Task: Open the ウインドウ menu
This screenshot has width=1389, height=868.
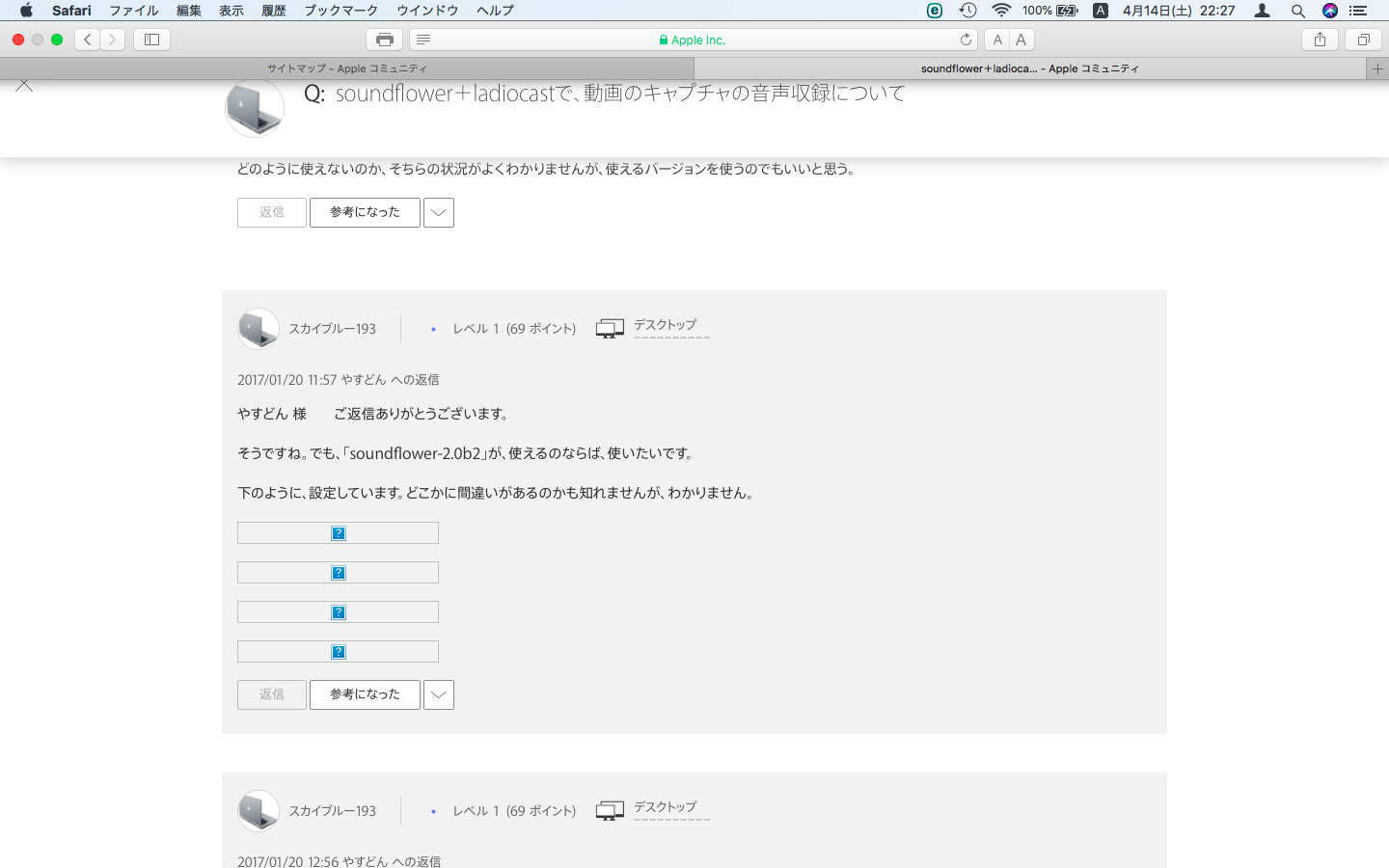Action: coord(427,11)
